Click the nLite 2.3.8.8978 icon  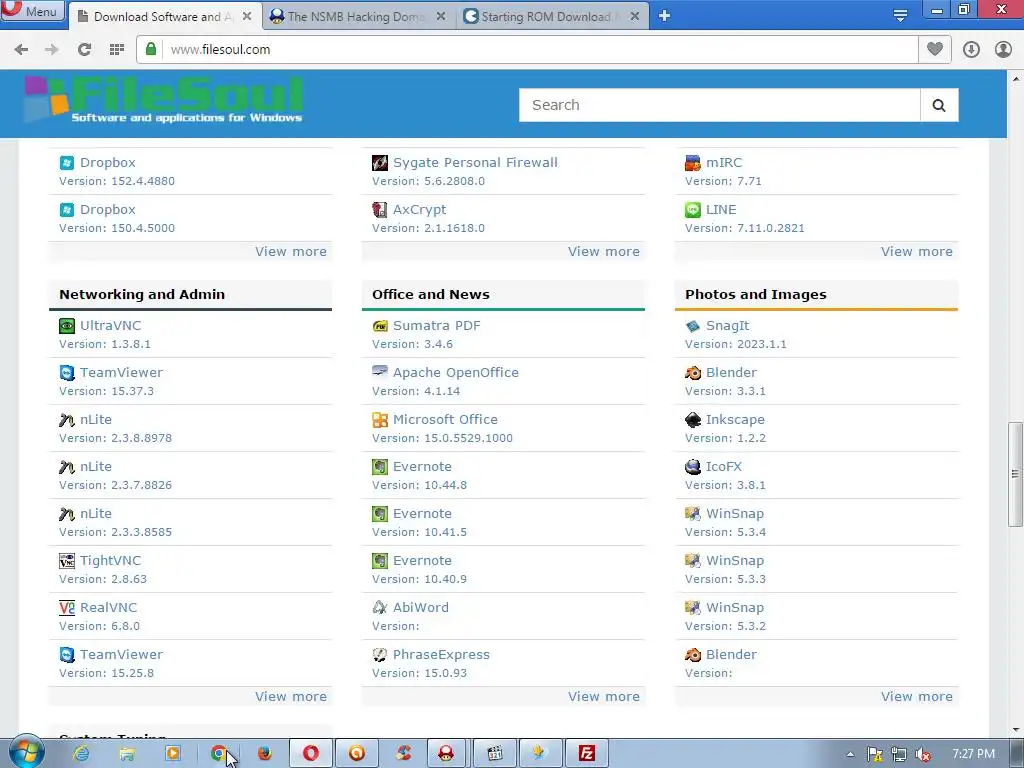pyautogui.click(x=67, y=420)
